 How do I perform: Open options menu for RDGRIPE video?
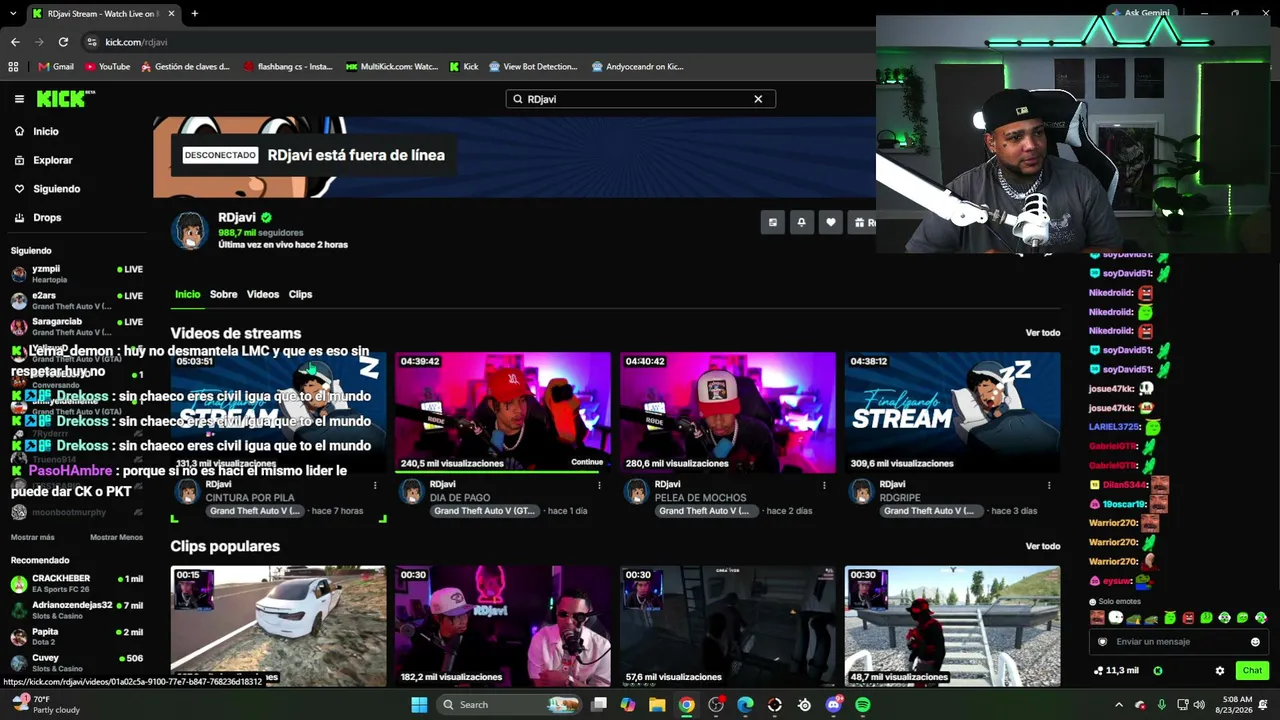1050,485
